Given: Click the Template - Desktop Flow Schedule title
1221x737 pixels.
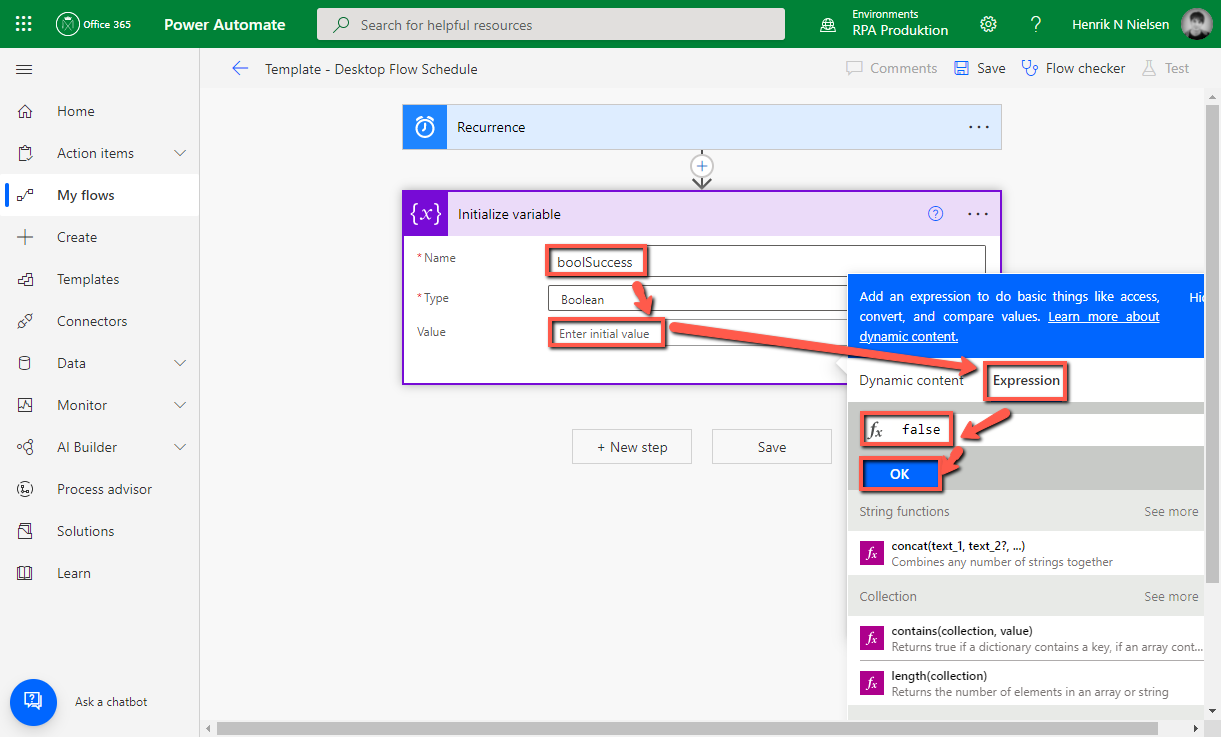Looking at the screenshot, I should [371, 69].
